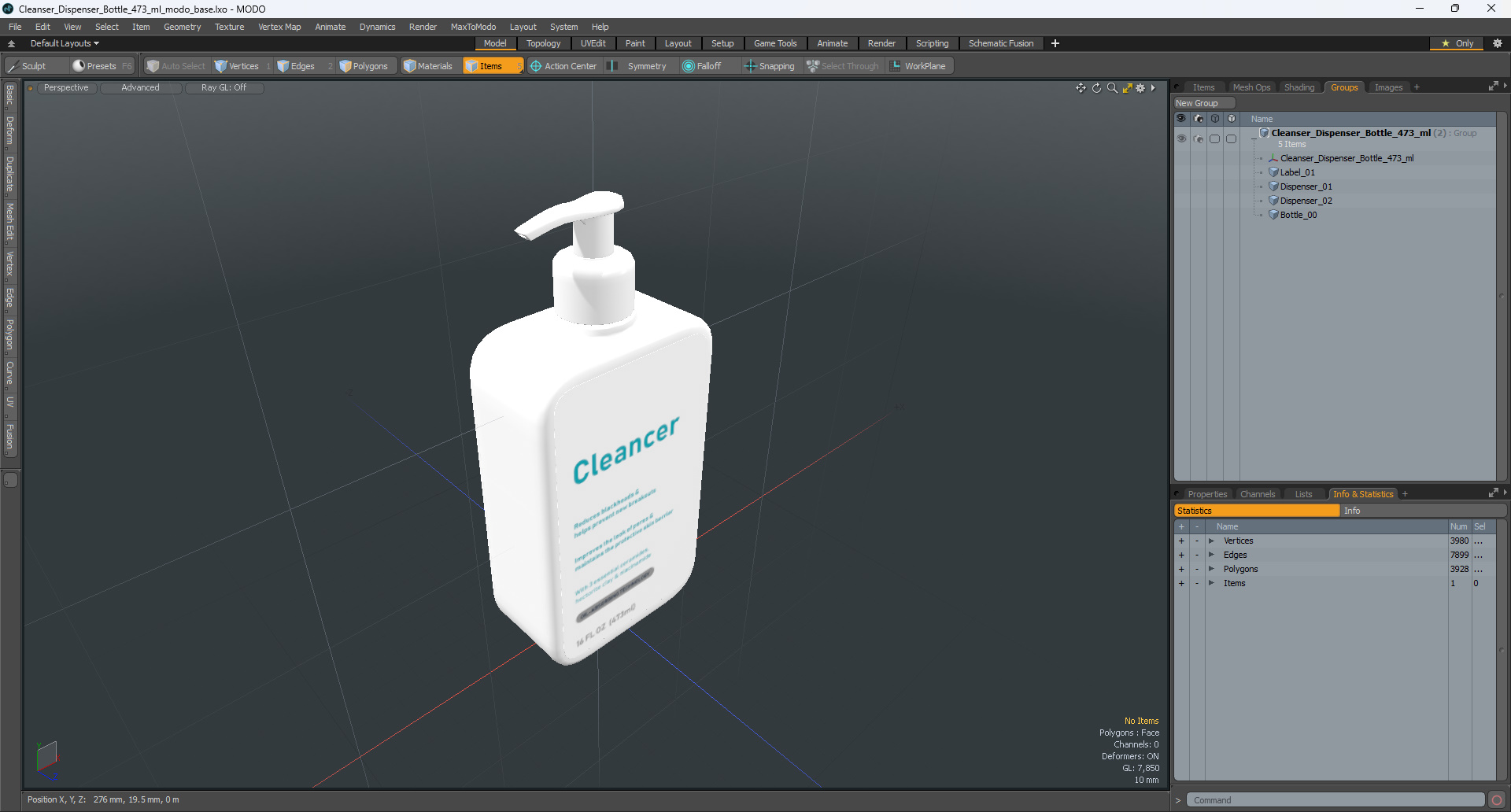Click viewport zoom magnifier icon
1511x812 pixels.
tap(1112, 88)
